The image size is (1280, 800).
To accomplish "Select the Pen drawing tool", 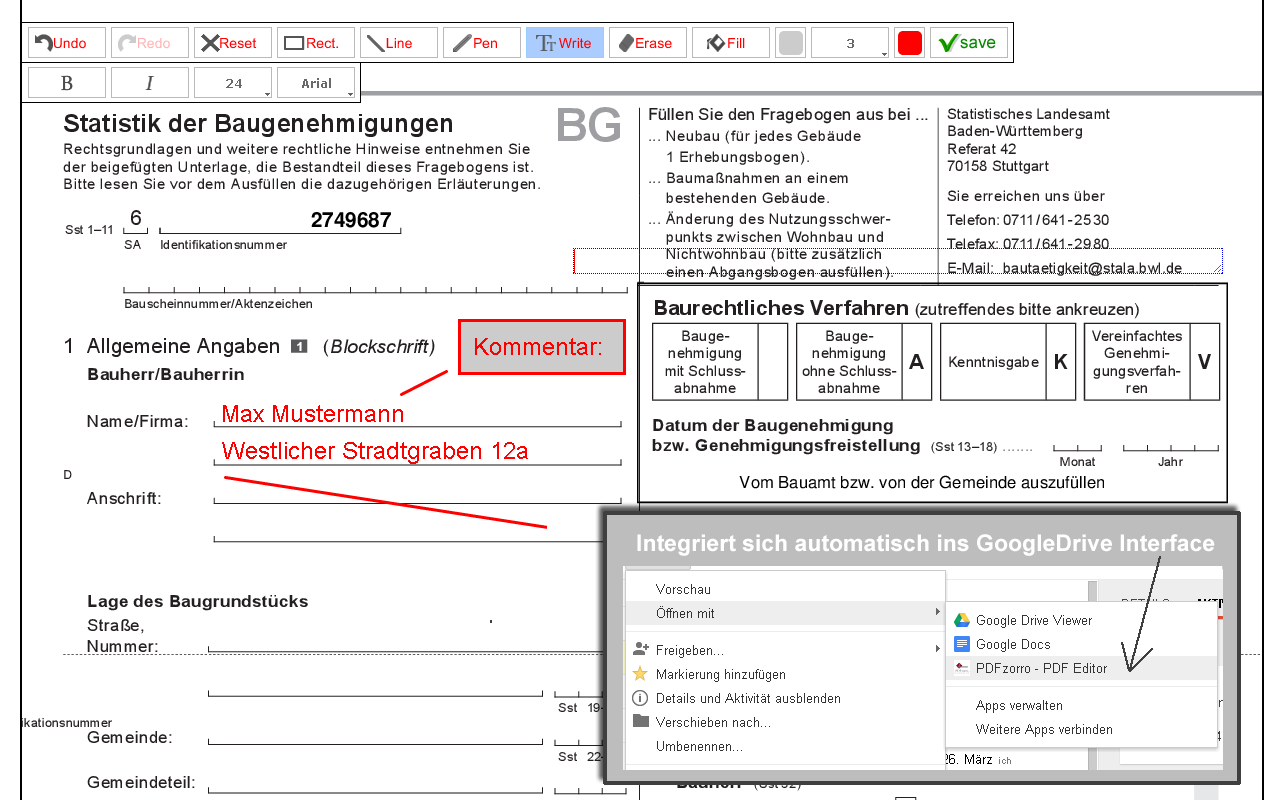I will tap(482, 42).
